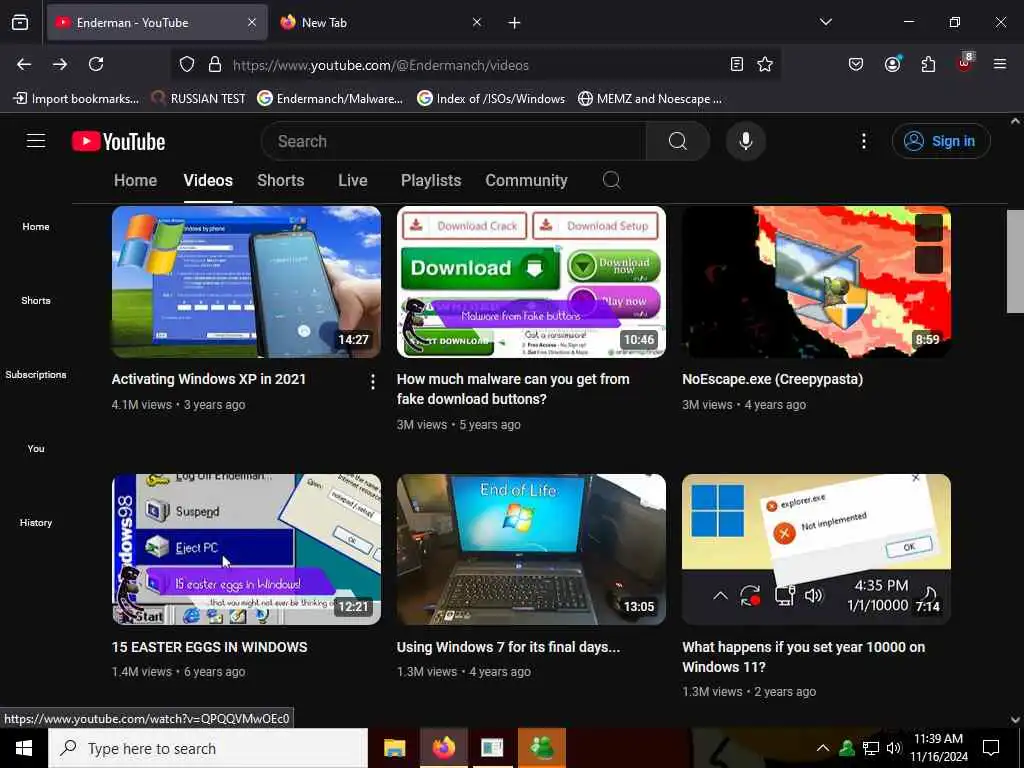View site security lock information
The height and width of the screenshot is (768, 1024).
click(215, 65)
